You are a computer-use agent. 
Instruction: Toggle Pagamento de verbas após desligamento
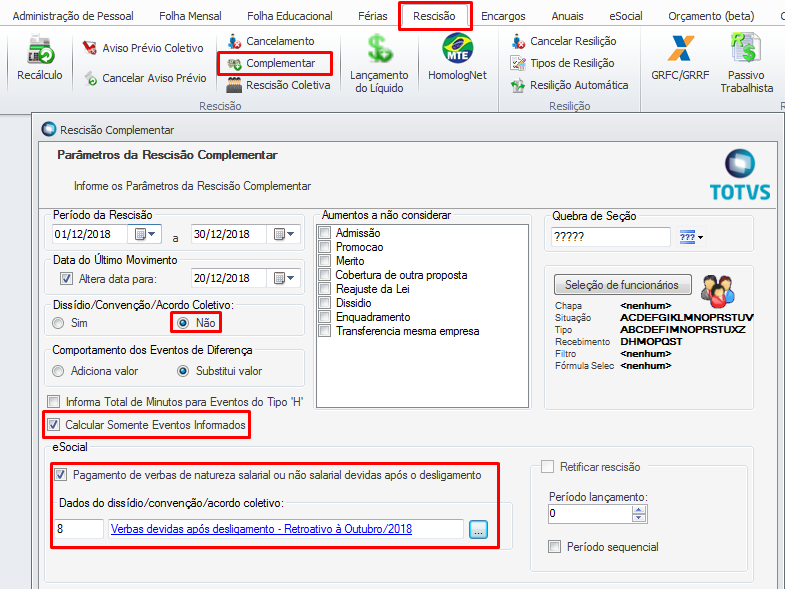click(61, 475)
